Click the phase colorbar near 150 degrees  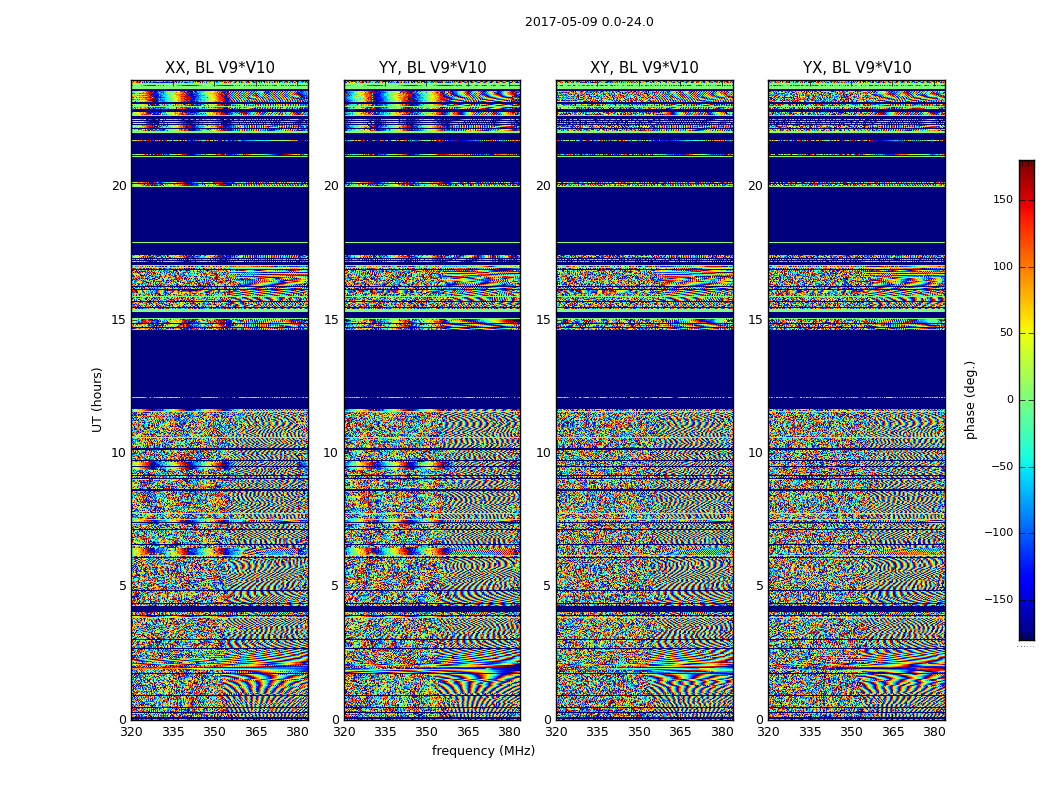[1027, 199]
